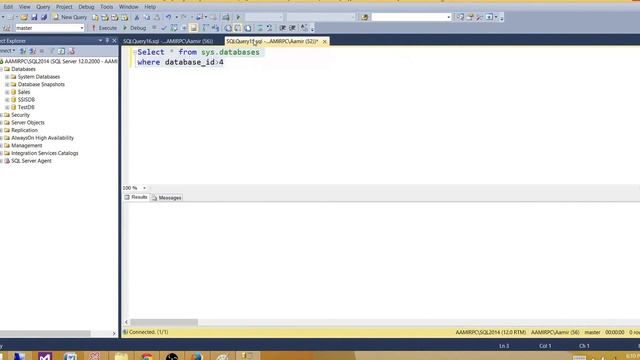The height and width of the screenshot is (360, 640).
Task: Close the active SQLQuery tab
Action: [x=324, y=42]
